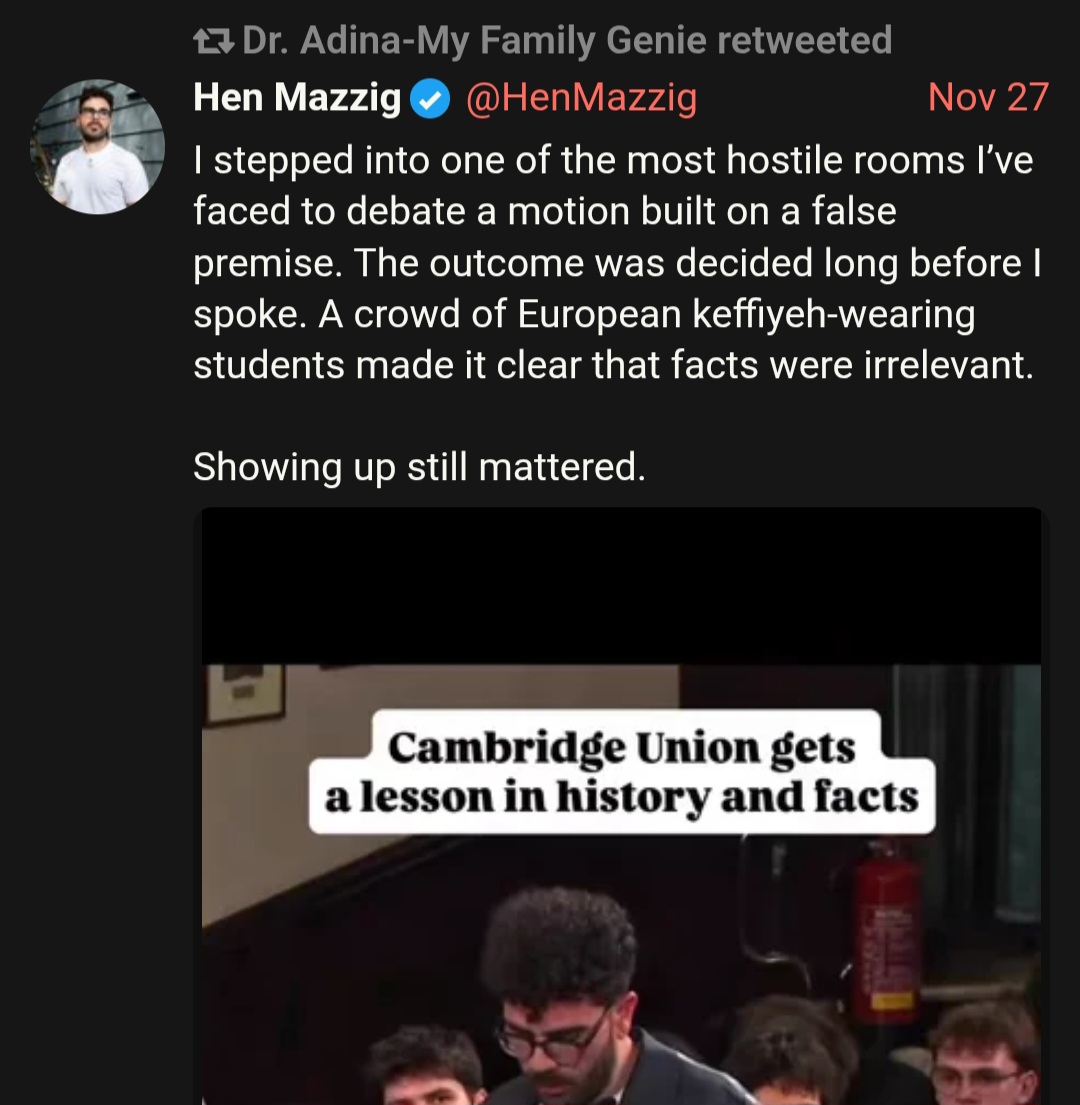The image size is (1080, 1105).
Task: Click the words "European keffiyeh-wearing" in tweet
Action: click(x=746, y=314)
